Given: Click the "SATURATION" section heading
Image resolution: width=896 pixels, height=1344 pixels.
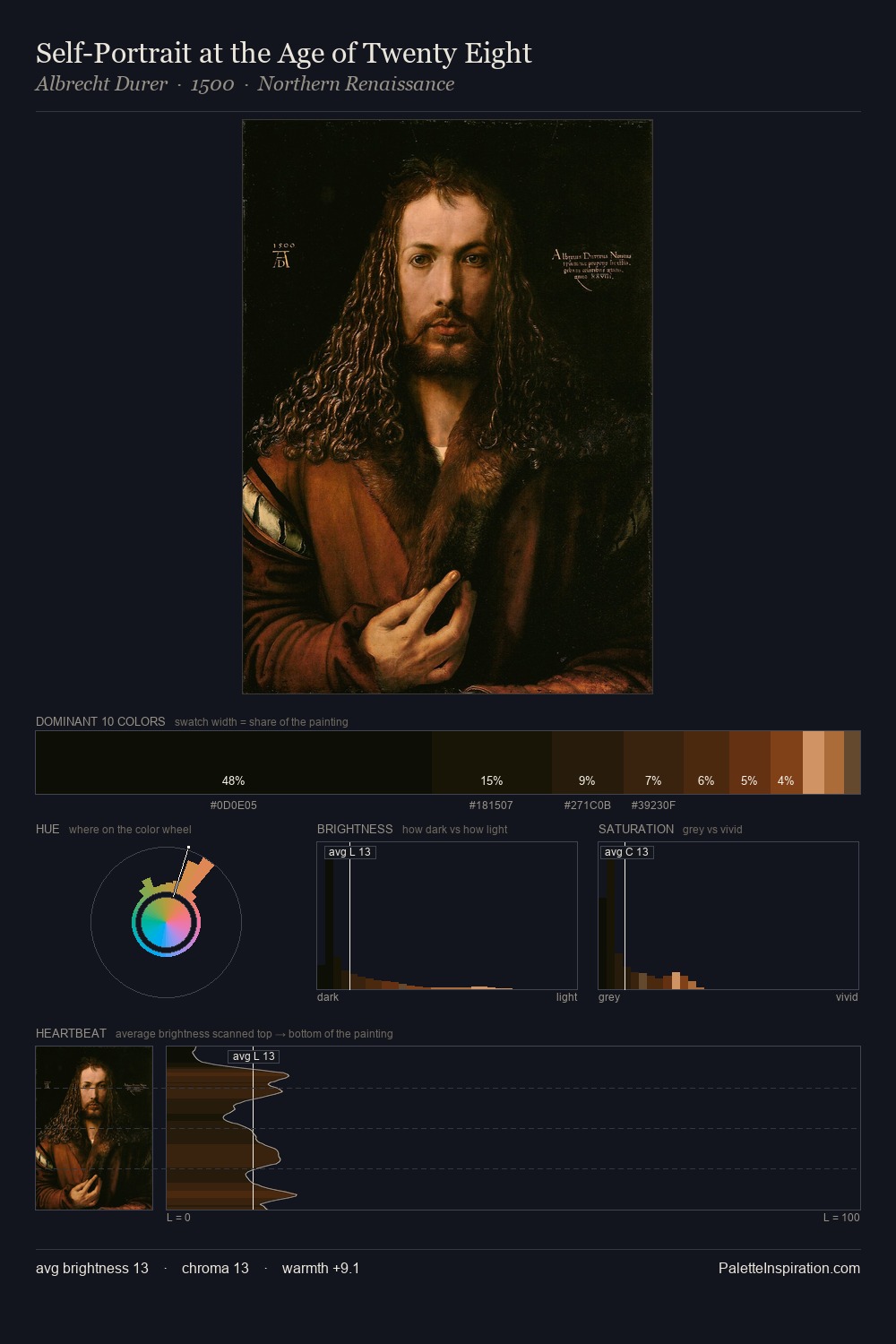Looking at the screenshot, I should [636, 829].
